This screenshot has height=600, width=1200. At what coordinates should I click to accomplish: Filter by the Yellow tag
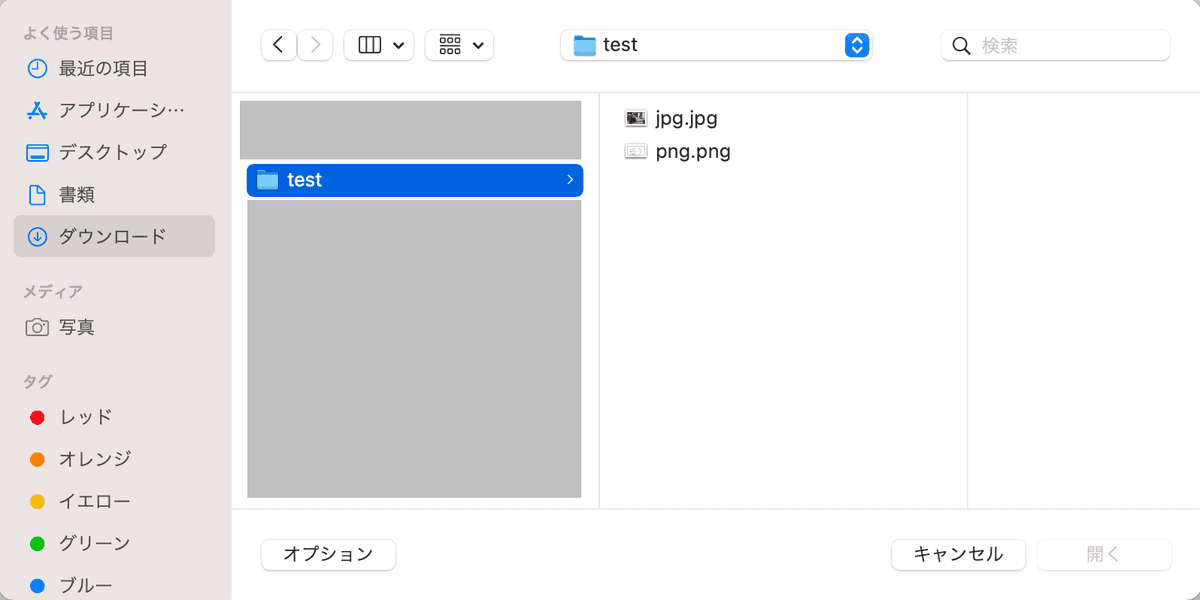94,501
